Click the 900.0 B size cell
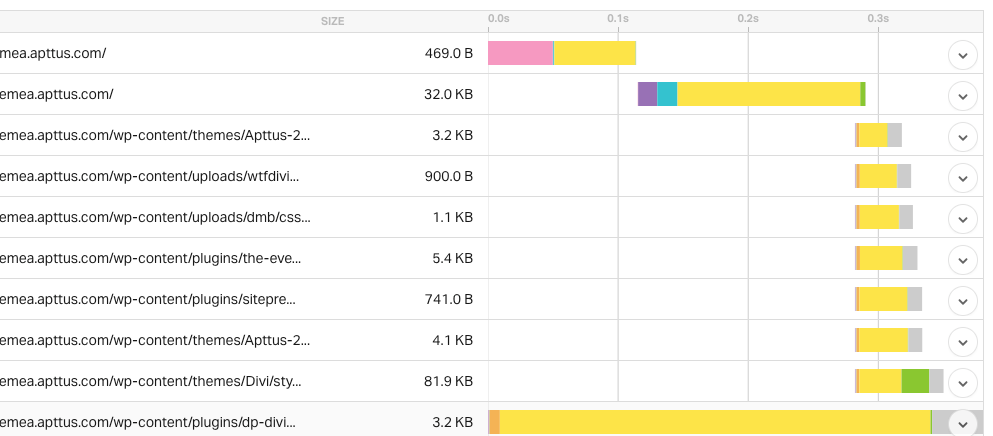The height and width of the screenshot is (436, 993). click(x=448, y=176)
